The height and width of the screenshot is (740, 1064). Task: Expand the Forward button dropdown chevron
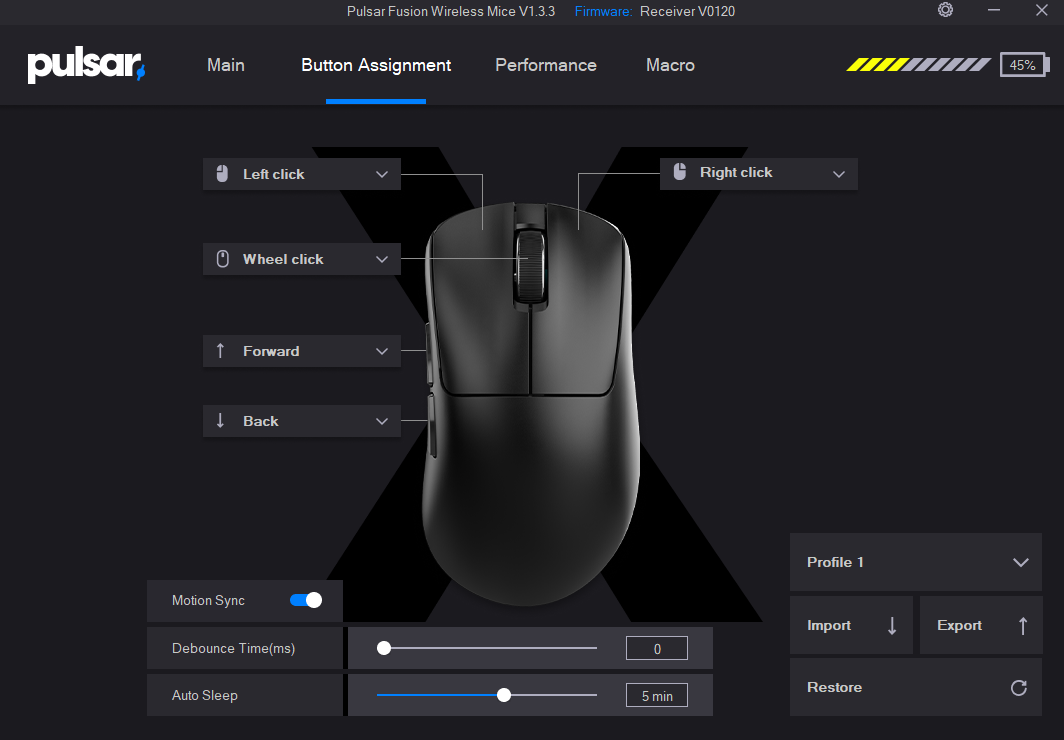click(382, 351)
